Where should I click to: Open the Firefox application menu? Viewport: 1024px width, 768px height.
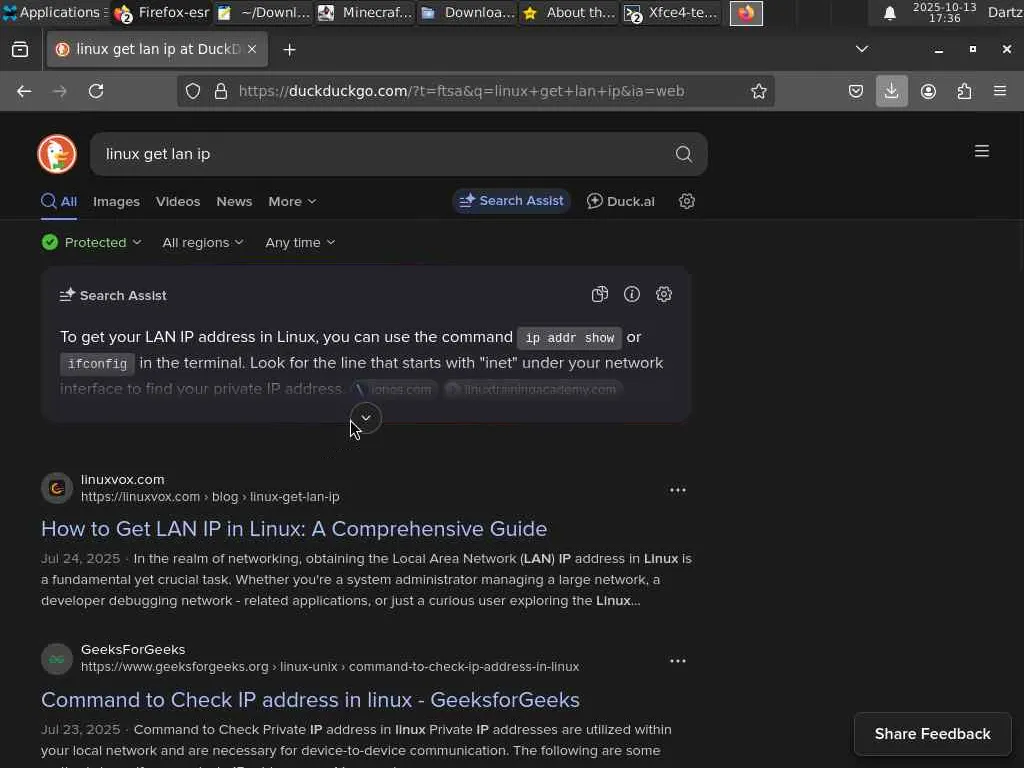[x=999, y=91]
